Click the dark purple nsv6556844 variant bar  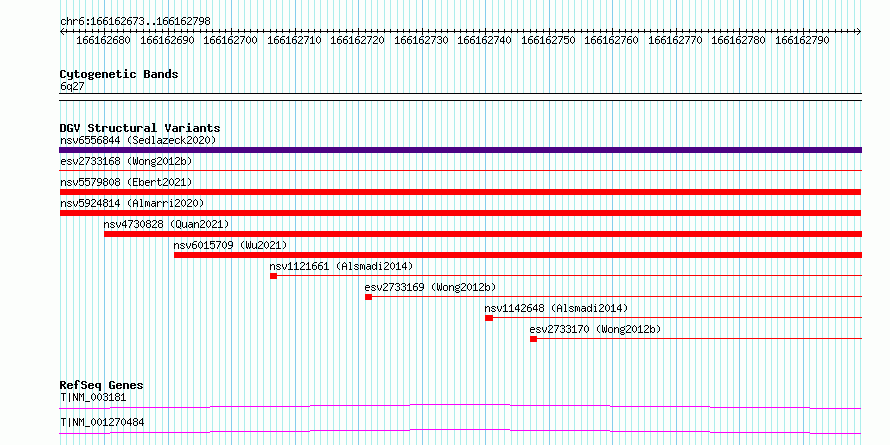tap(460, 150)
